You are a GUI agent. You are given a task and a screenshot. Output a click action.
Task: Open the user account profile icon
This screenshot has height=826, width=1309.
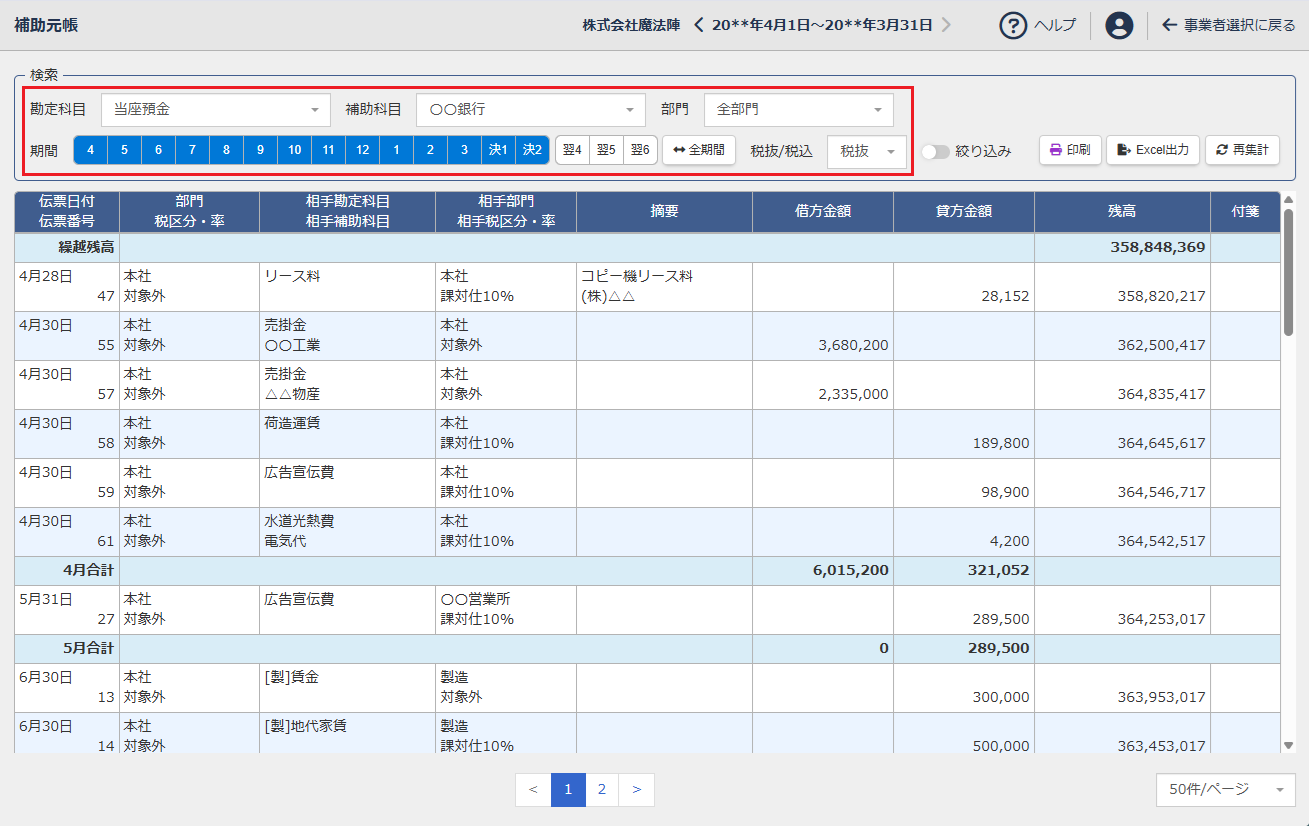(x=1119, y=25)
